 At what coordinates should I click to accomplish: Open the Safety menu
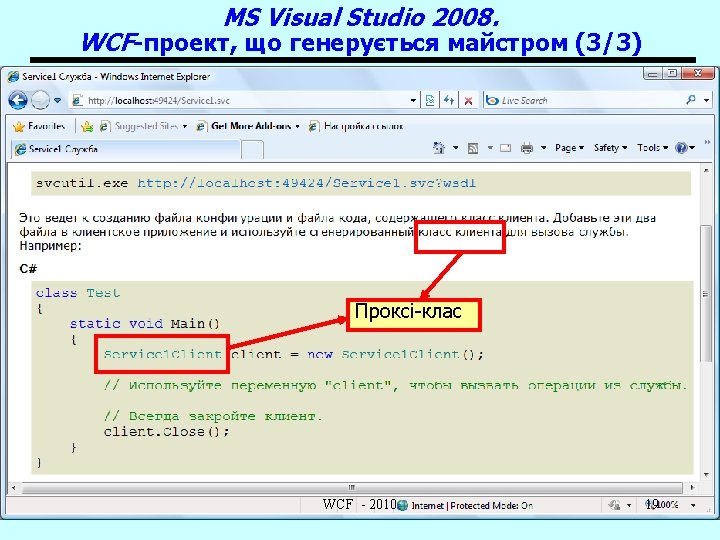click(610, 148)
